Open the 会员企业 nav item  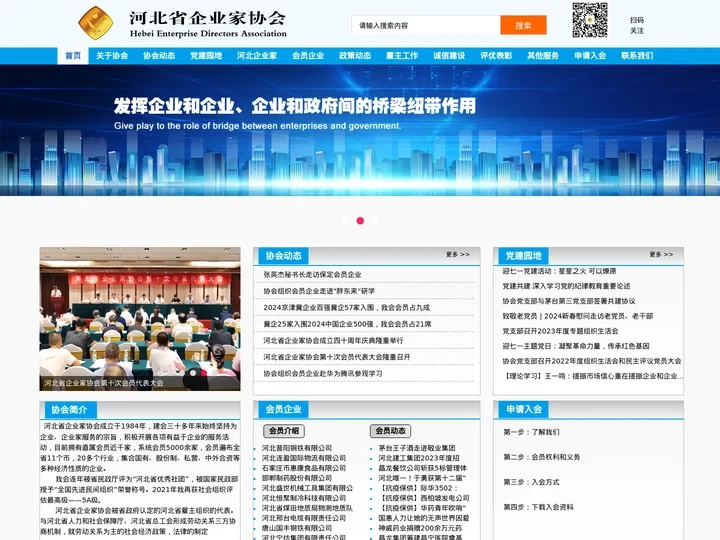click(308, 56)
